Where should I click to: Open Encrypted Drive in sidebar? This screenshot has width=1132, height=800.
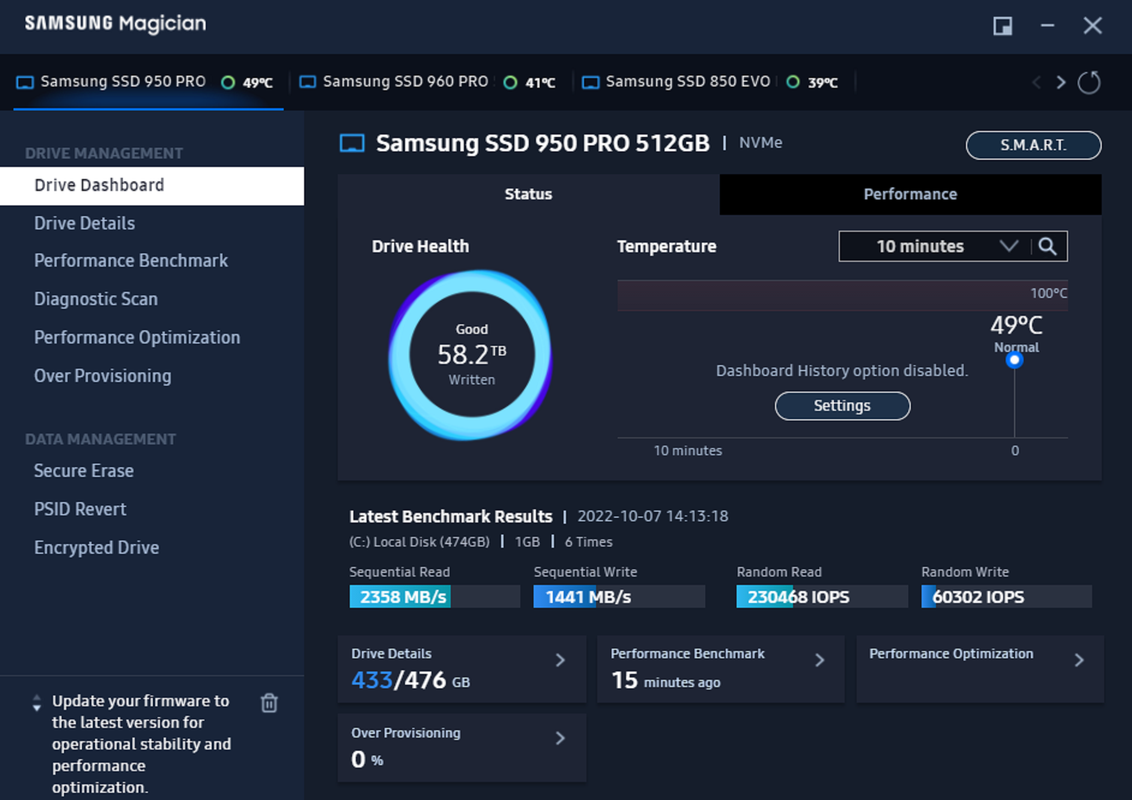tap(97, 547)
